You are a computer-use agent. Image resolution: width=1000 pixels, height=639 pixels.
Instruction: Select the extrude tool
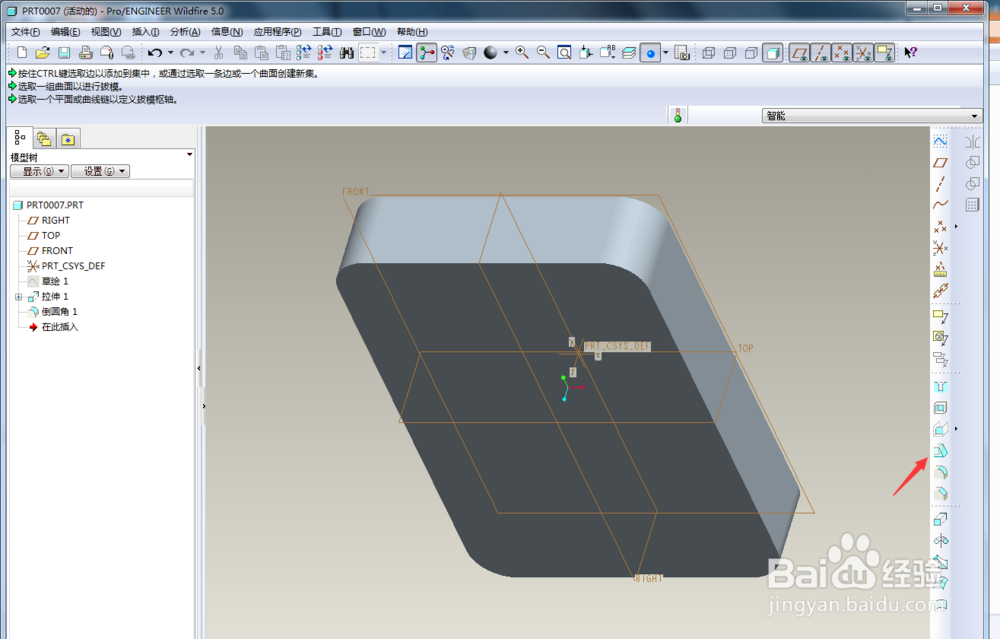(x=940, y=520)
